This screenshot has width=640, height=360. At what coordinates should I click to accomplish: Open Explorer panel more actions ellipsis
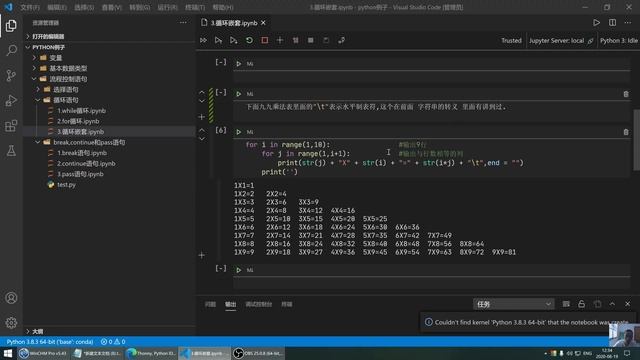[x=183, y=22]
